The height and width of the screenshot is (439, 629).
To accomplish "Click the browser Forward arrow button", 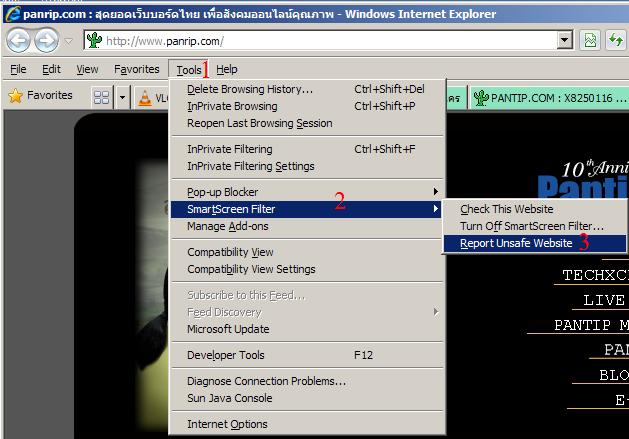I will (x=46, y=41).
